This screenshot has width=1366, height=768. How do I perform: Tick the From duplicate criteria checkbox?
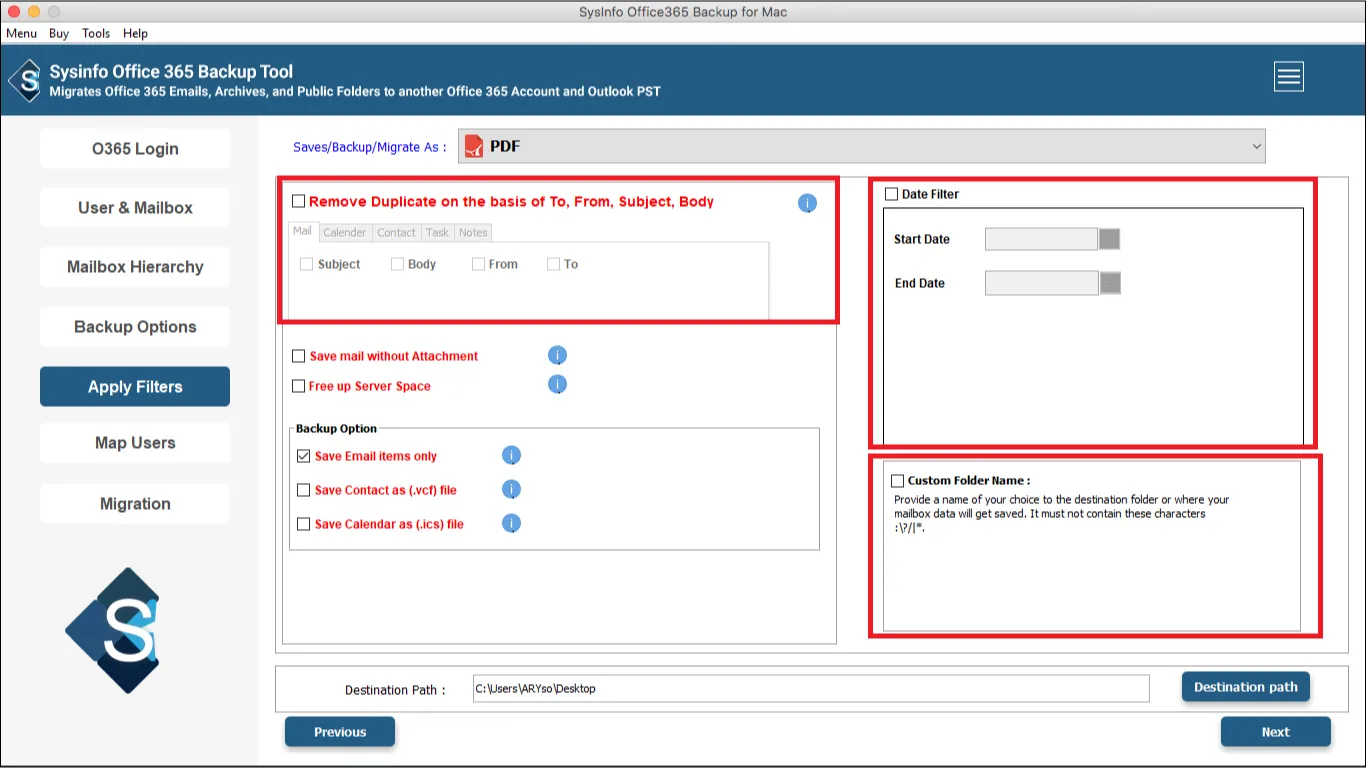[x=478, y=264]
